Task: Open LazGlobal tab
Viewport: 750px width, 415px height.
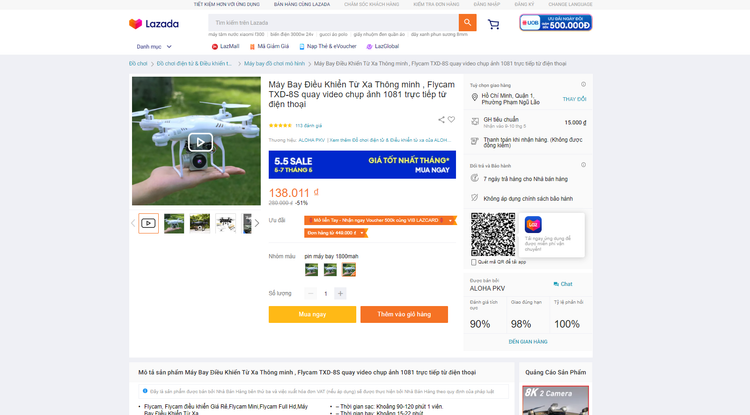Action: pos(383,46)
